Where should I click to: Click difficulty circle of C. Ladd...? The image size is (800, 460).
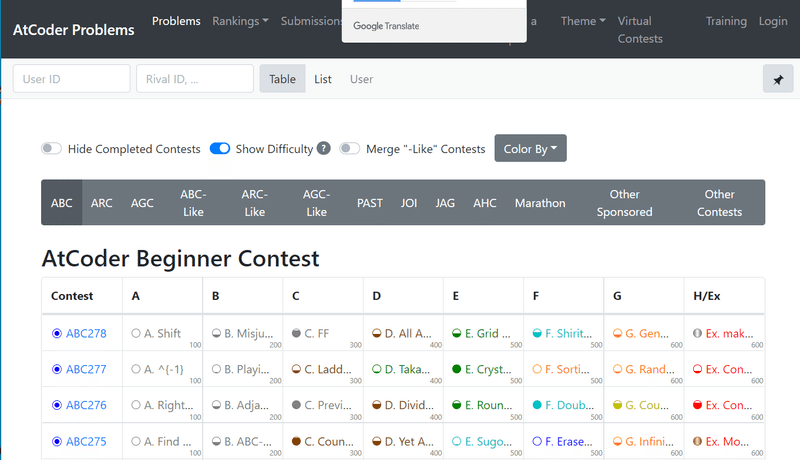[296, 369]
